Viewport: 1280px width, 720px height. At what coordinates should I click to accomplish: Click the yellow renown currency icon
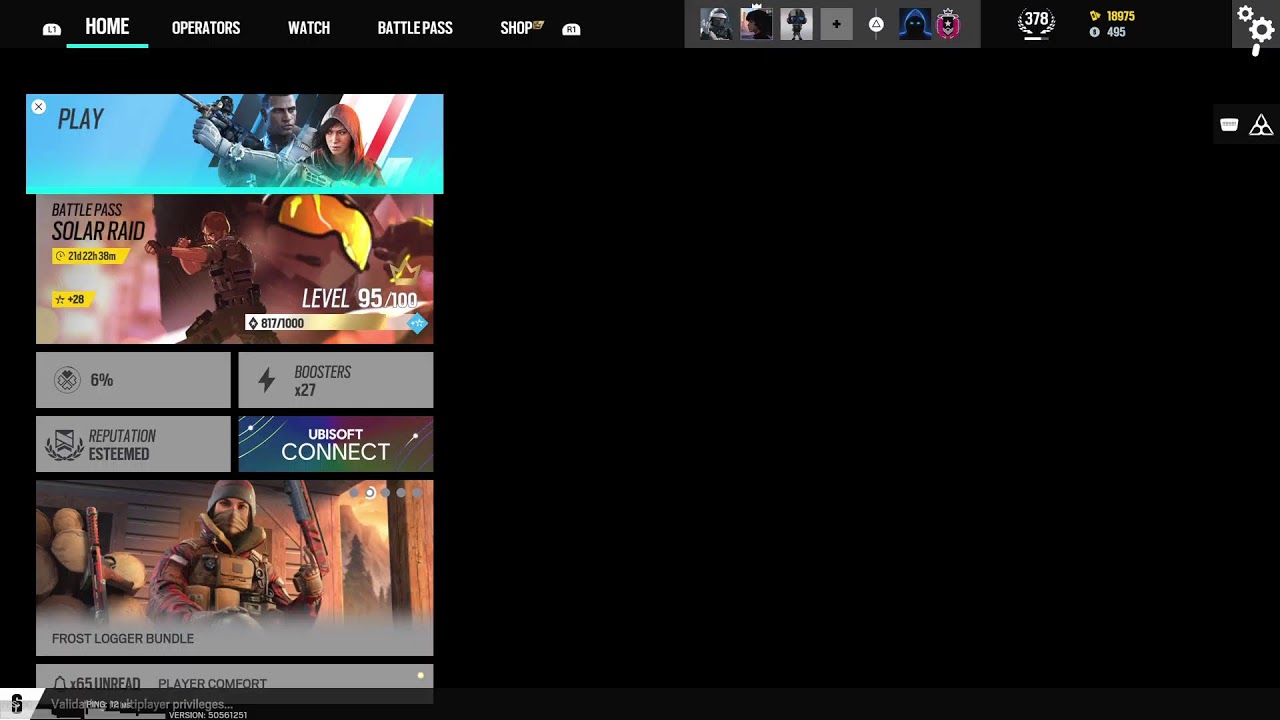point(1095,16)
